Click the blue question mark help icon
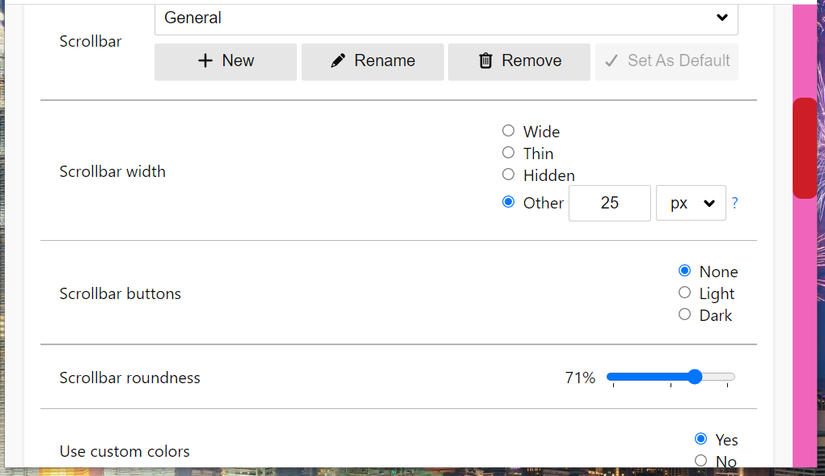 click(x=735, y=203)
